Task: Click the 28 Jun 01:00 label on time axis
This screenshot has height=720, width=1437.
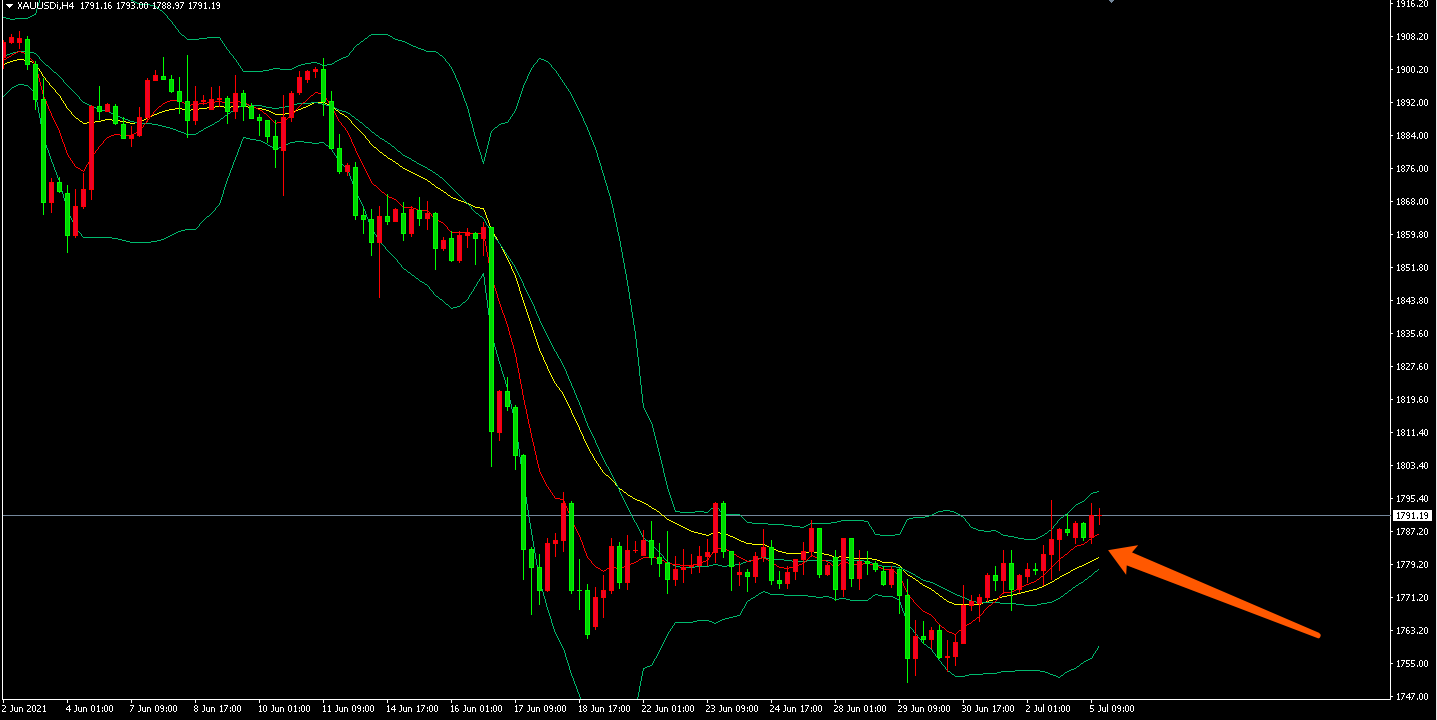Action: [x=860, y=709]
